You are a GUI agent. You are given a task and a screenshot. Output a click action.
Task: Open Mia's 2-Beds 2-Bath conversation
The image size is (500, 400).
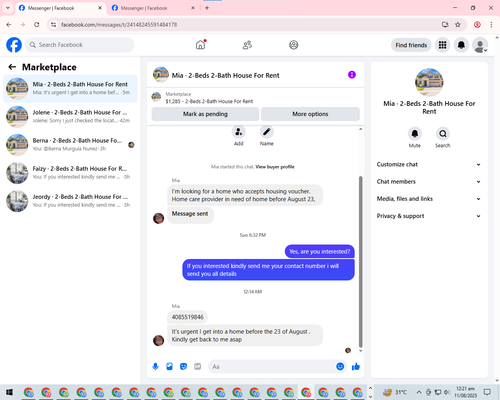(70, 88)
